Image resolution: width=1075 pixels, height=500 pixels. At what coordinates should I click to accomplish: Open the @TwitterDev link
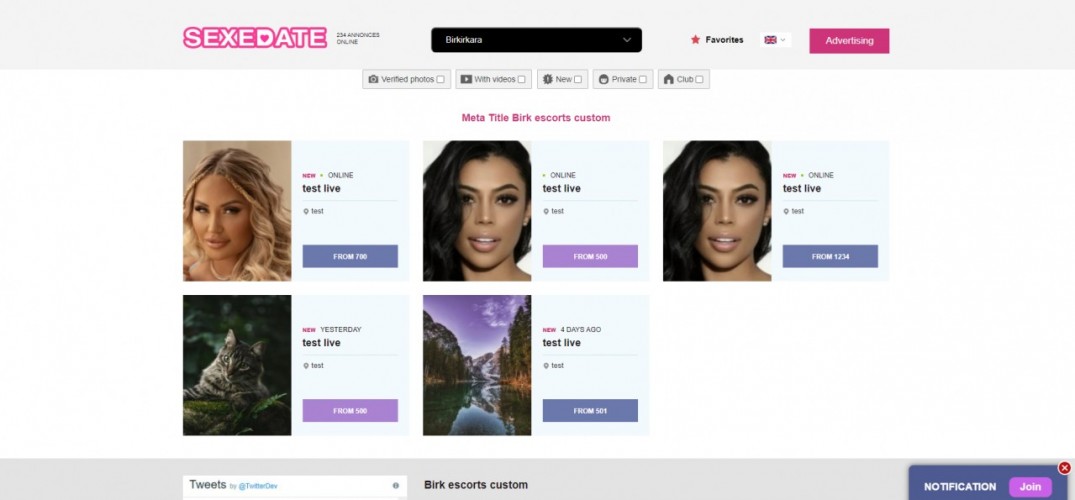(x=258, y=486)
